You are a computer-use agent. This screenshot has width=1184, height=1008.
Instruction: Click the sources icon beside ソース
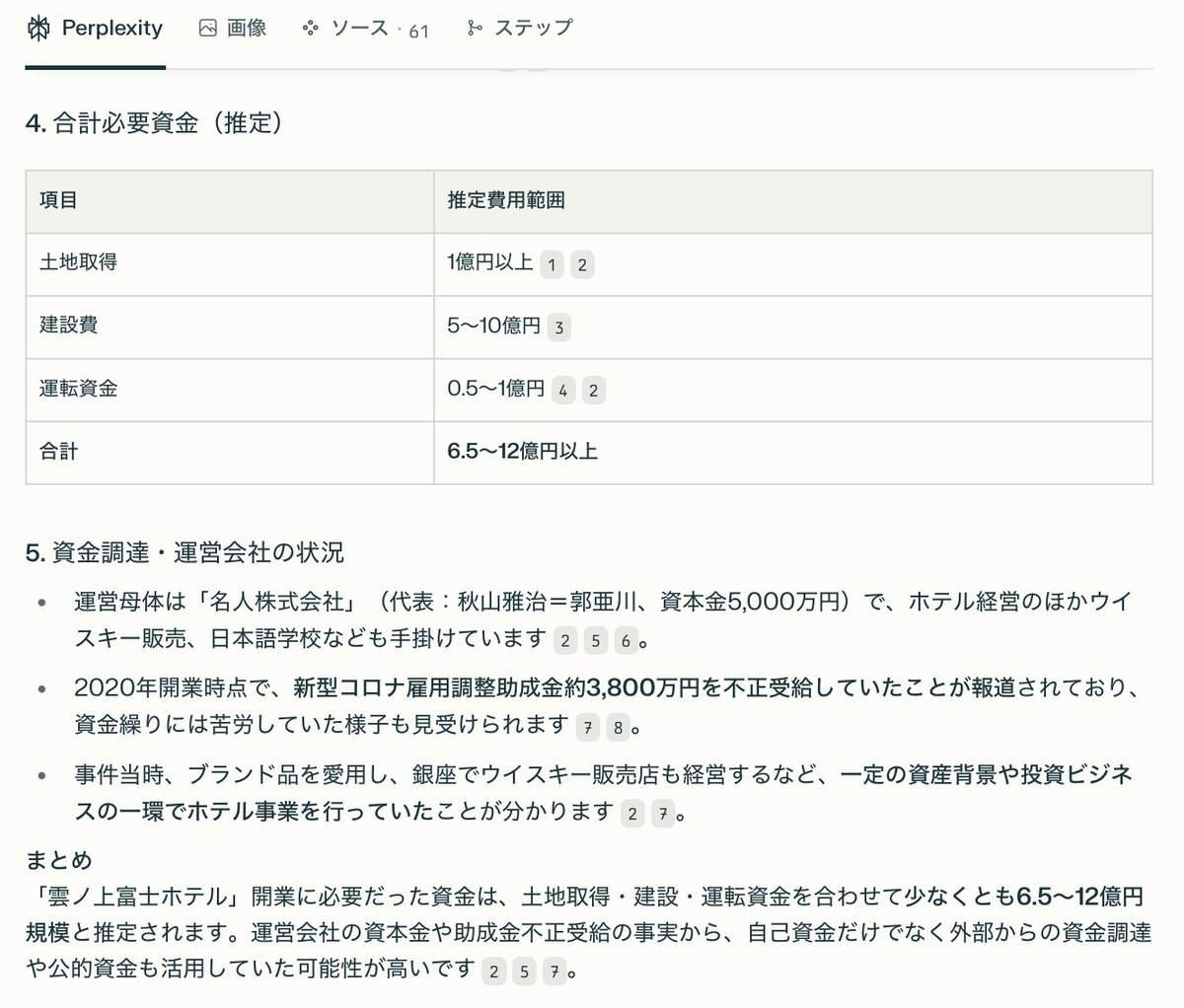310,29
